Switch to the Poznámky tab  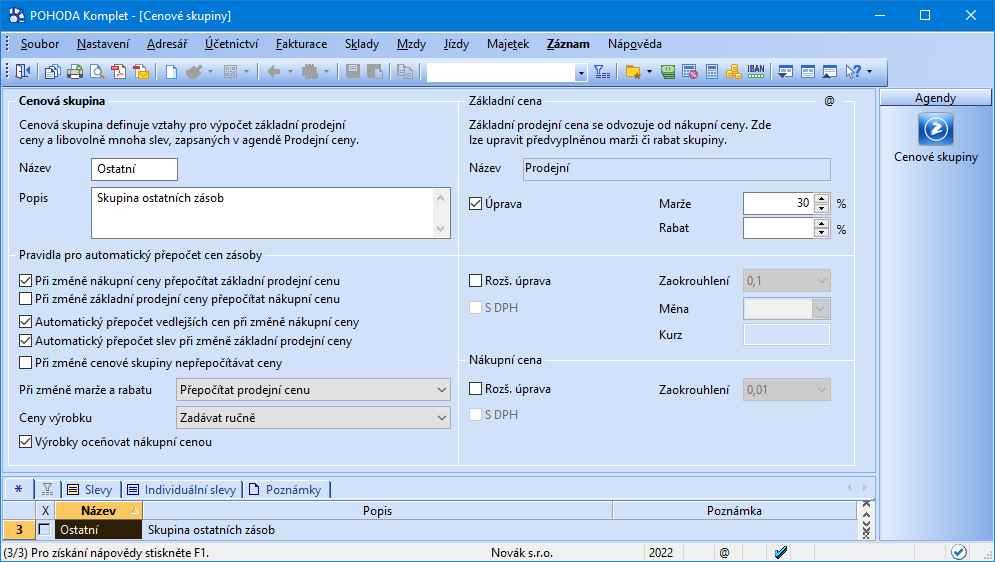click(x=285, y=489)
